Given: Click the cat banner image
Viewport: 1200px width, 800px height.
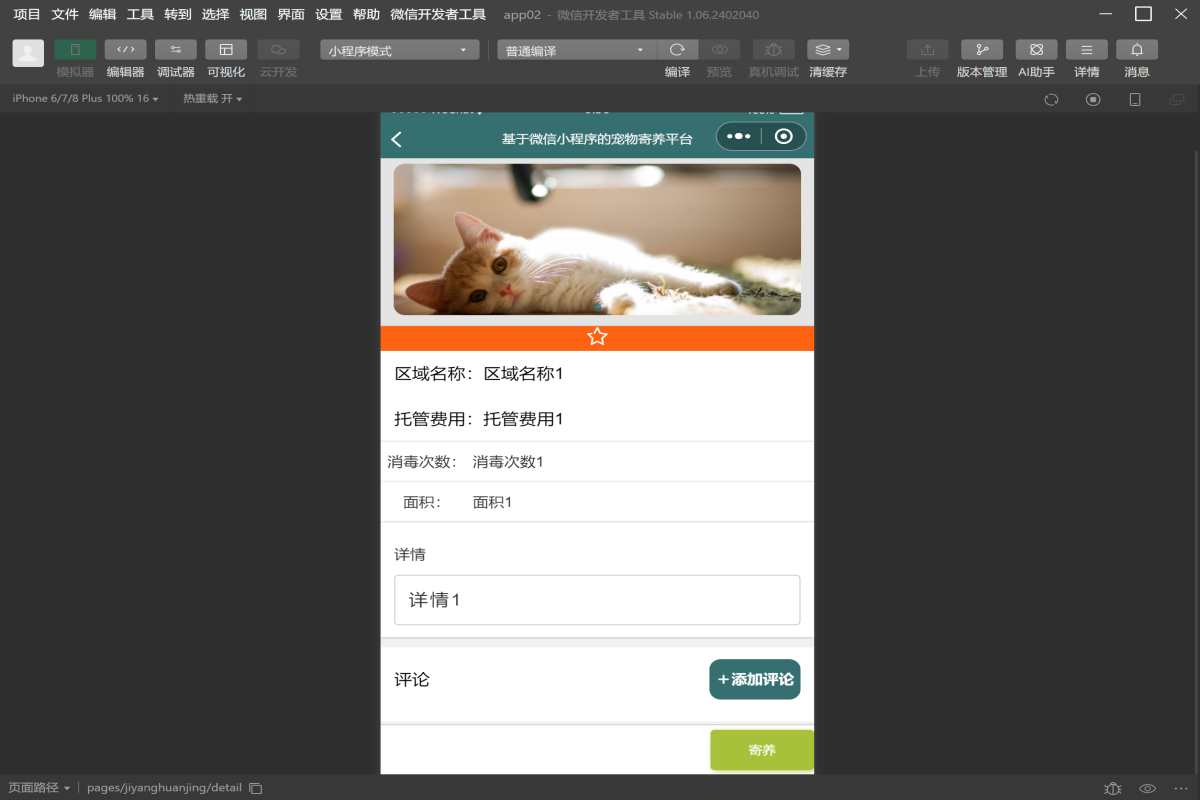Looking at the screenshot, I should (x=597, y=239).
